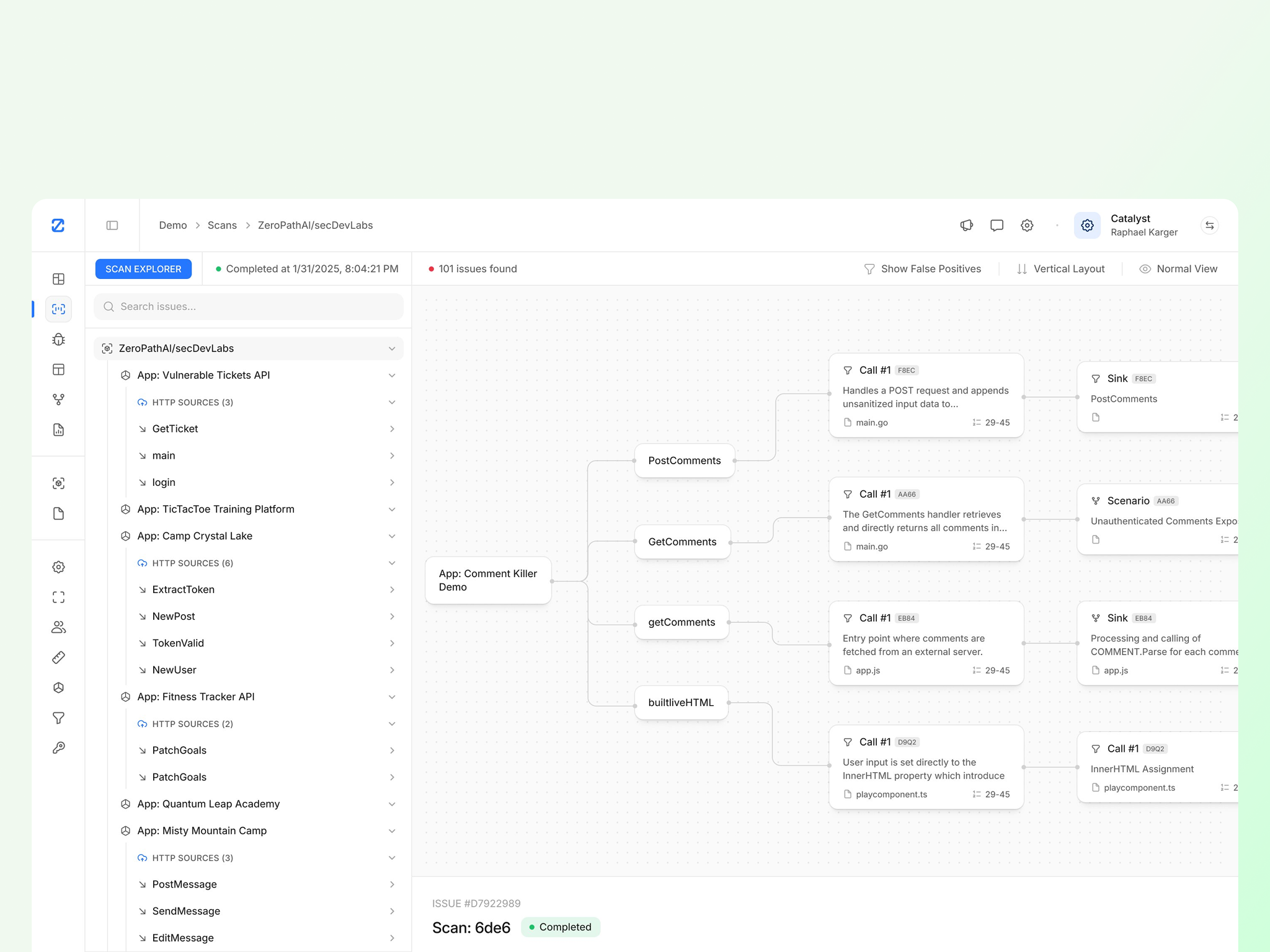Toggle Show False Positives filter
Viewport: 1270px width, 952px height.
(x=922, y=268)
